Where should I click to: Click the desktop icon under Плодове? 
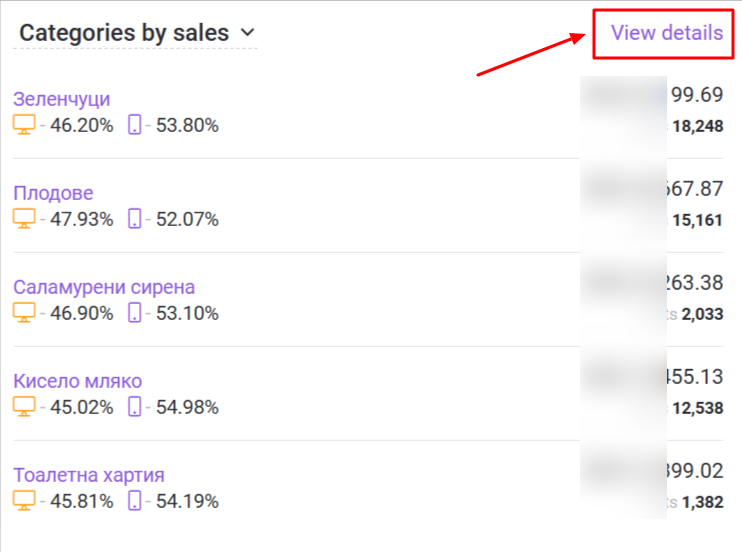click(x=24, y=219)
